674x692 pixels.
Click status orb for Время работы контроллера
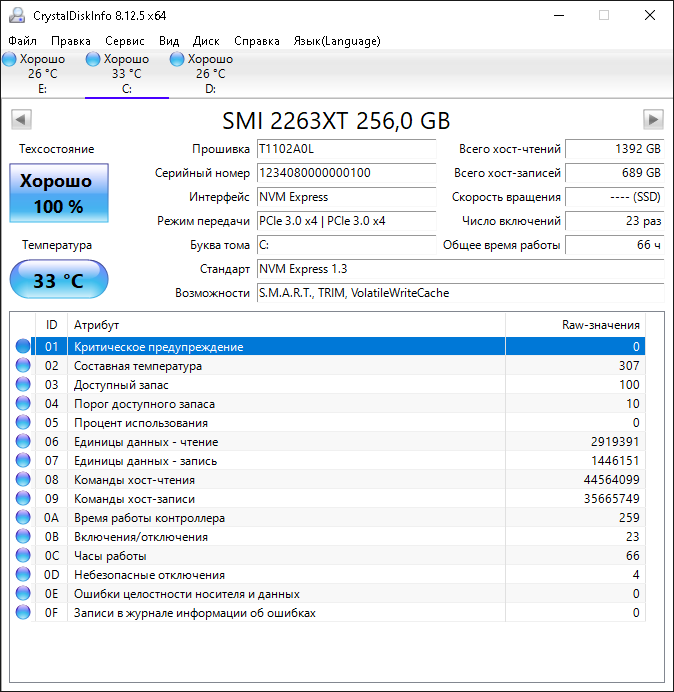point(23,517)
